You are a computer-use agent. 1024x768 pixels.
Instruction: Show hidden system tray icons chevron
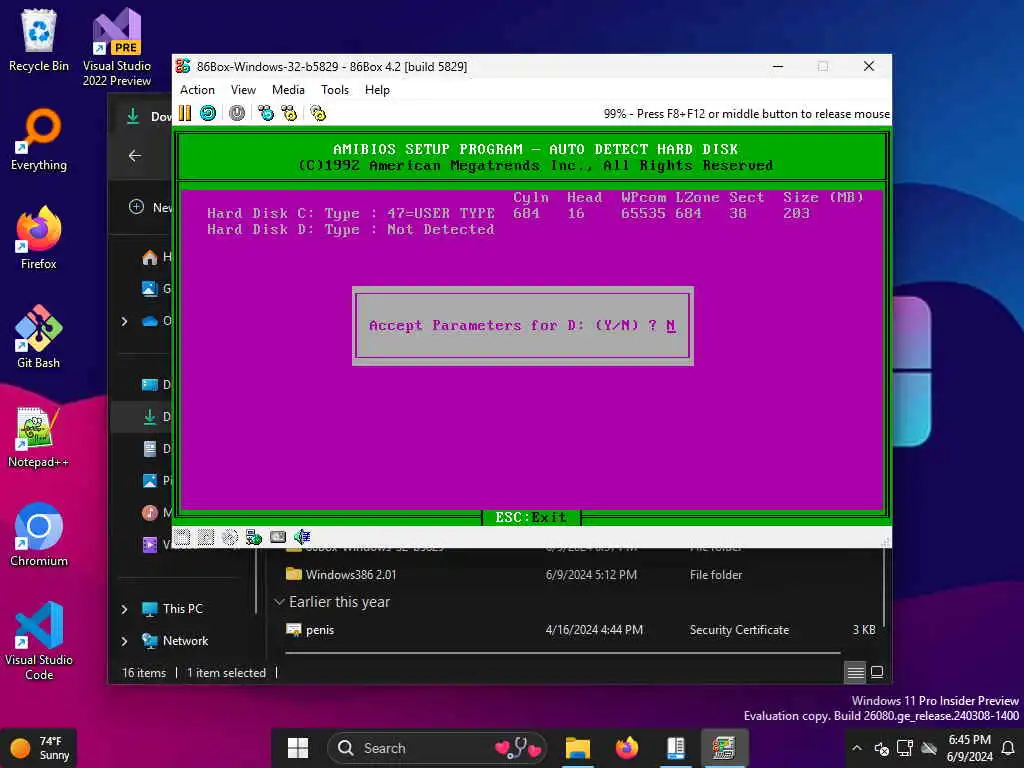click(x=857, y=748)
